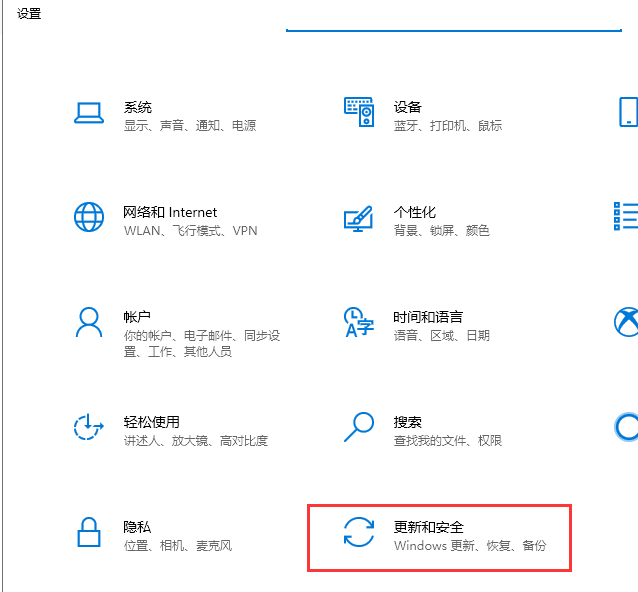Screen dimensions: 638x592
Task: Click the padlock icon for 隐私
Action: (89, 533)
